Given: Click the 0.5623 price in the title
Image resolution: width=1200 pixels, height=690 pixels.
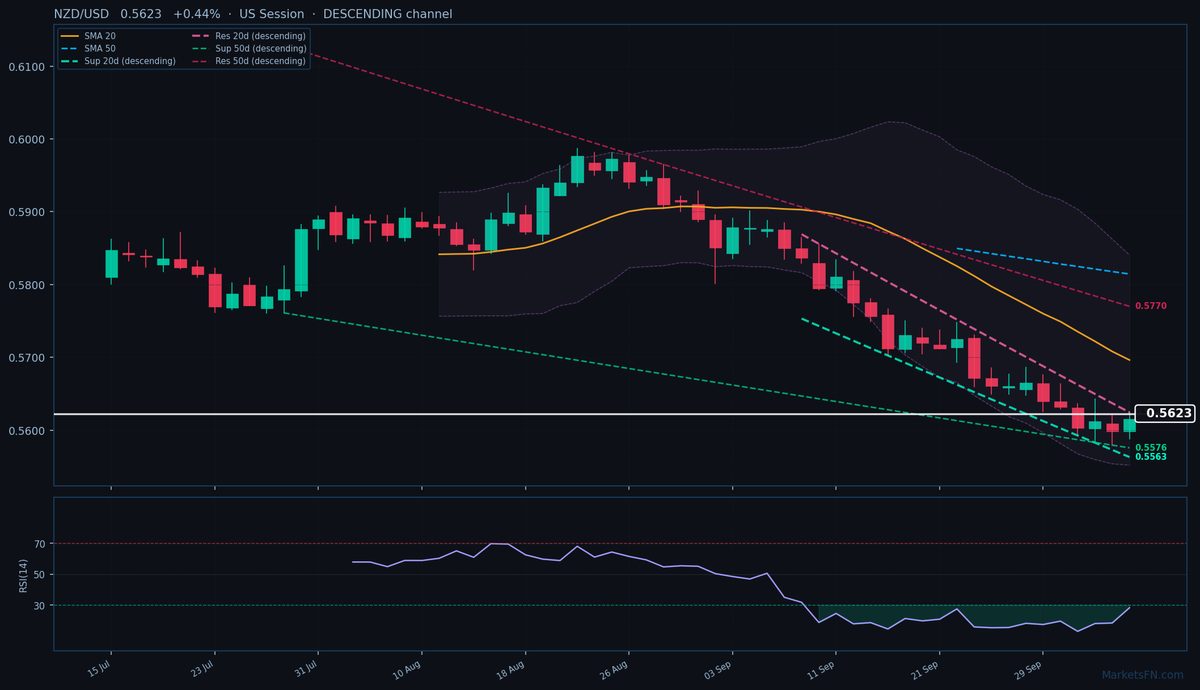Looking at the screenshot, I should coord(141,14).
